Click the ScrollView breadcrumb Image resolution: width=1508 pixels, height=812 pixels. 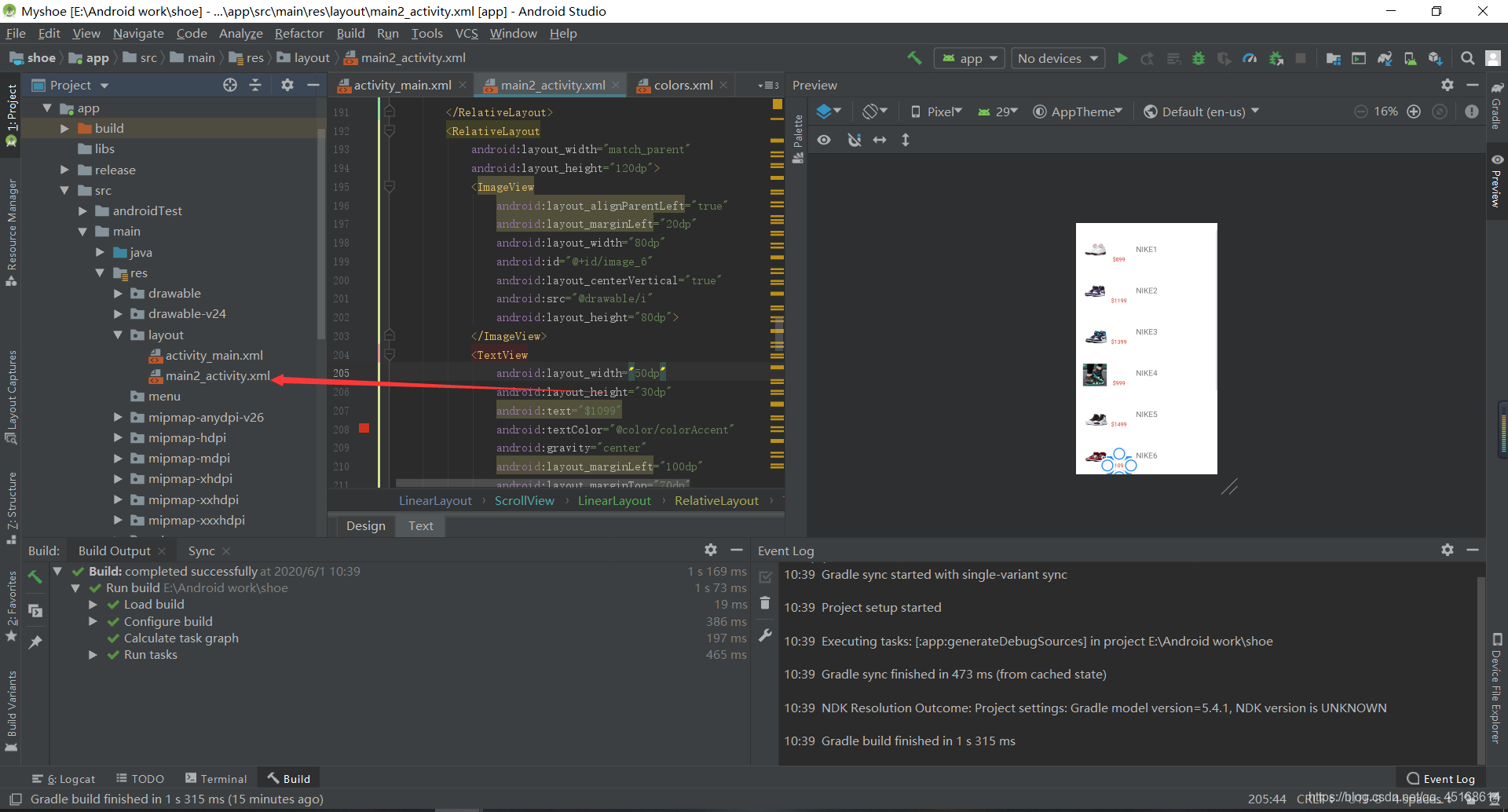pyautogui.click(x=524, y=500)
